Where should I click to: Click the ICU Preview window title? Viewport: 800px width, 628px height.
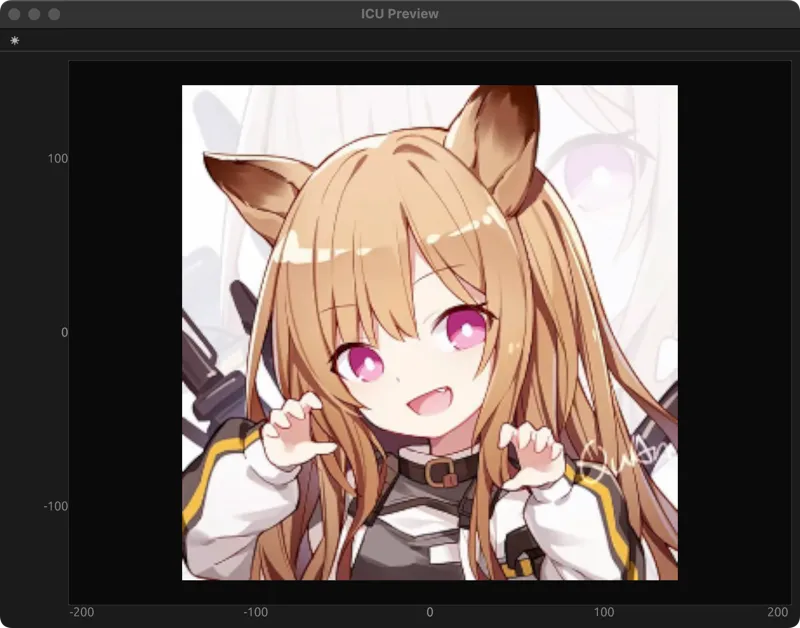[400, 14]
